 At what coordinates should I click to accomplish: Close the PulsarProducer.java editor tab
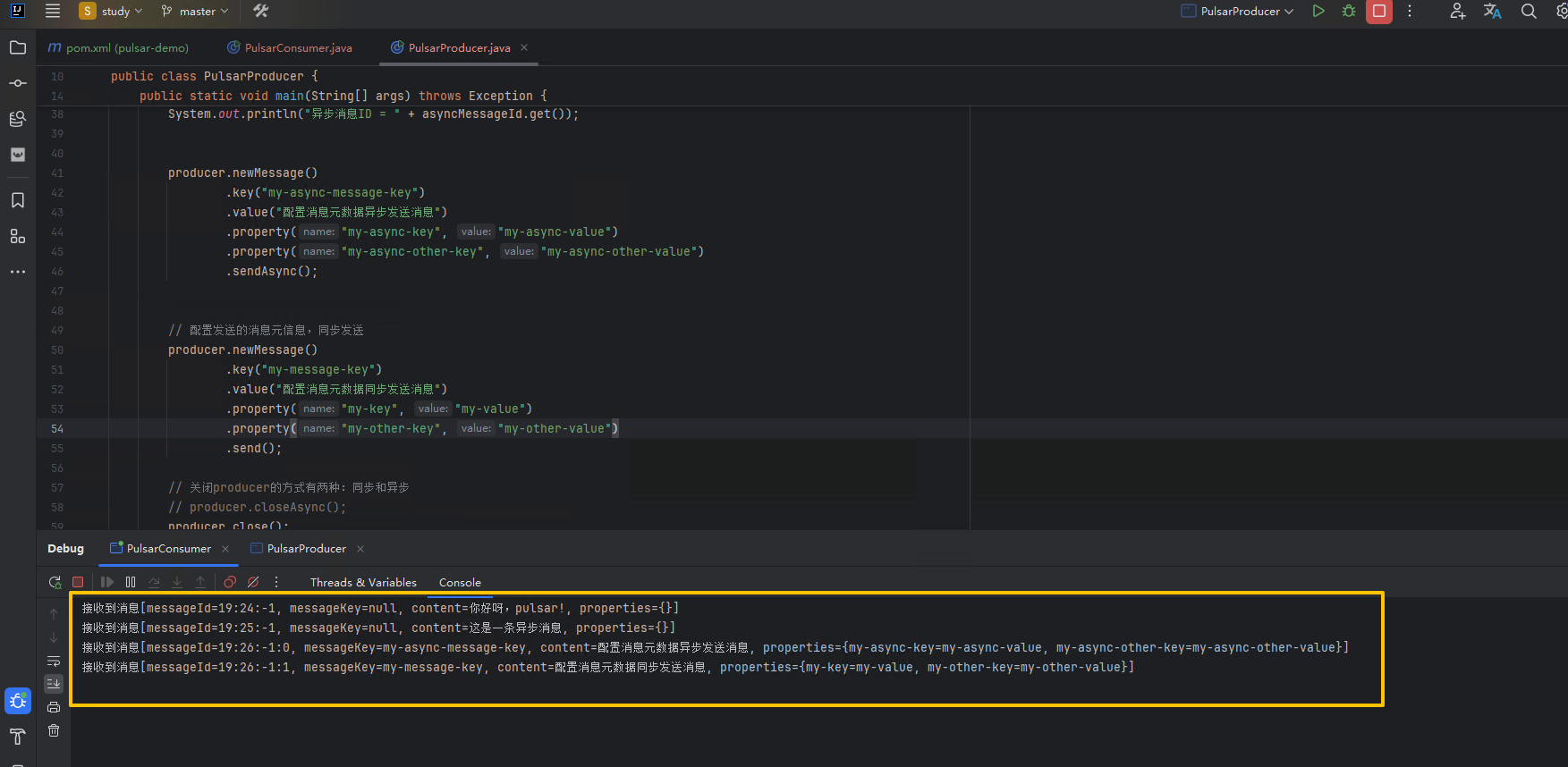(524, 47)
